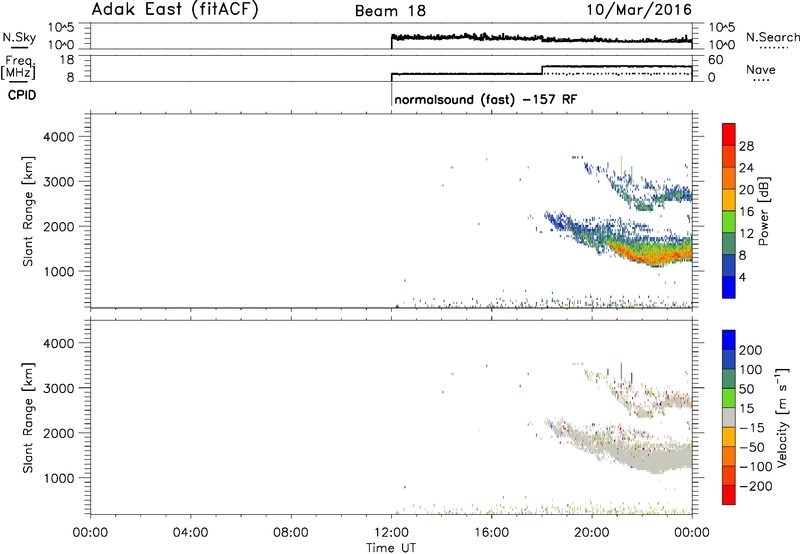Viewport: 800px width, 554px height.
Task: Click the sky noise trace in the top panel
Action: [x=541, y=38]
